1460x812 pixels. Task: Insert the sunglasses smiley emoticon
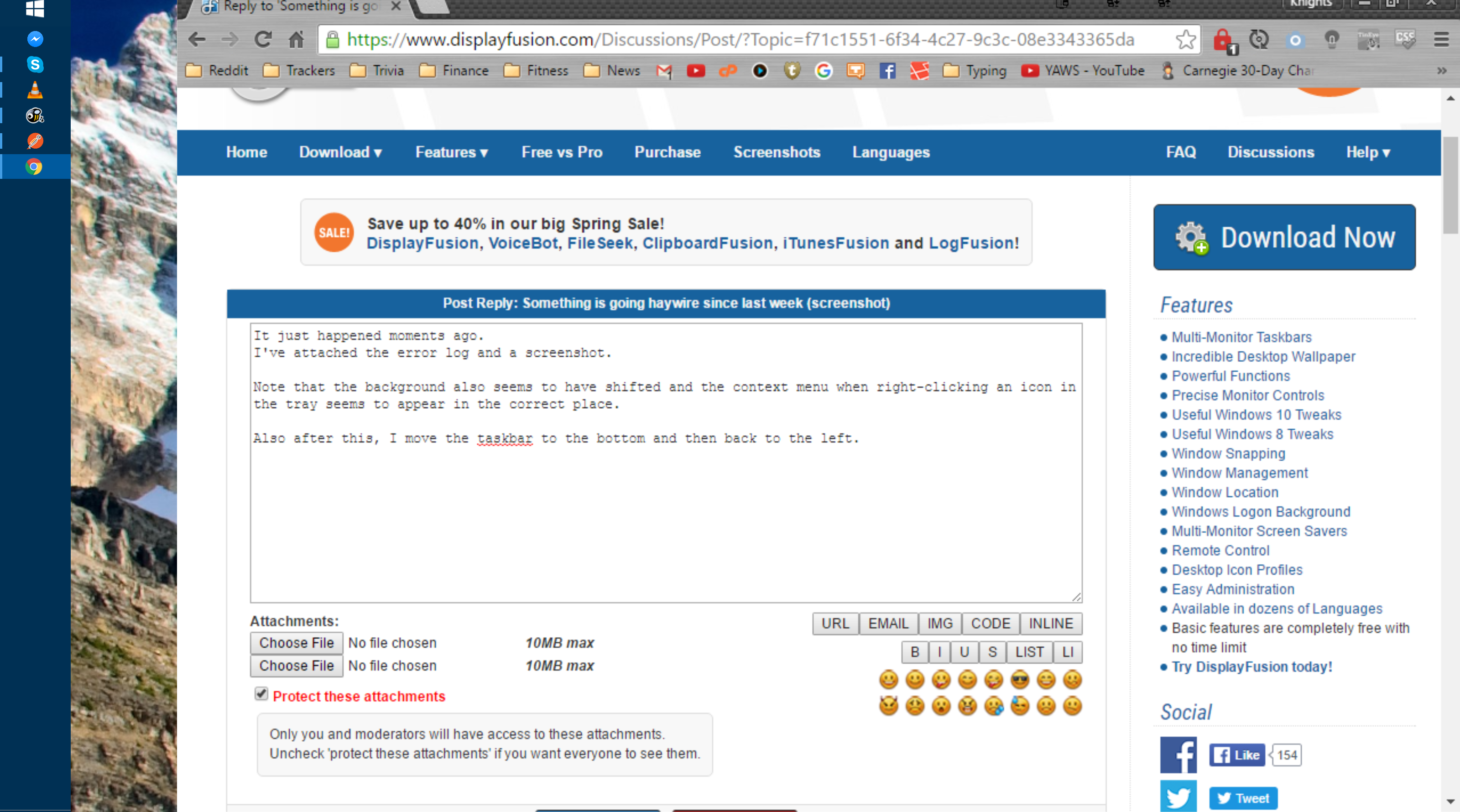pyautogui.click(x=1020, y=679)
